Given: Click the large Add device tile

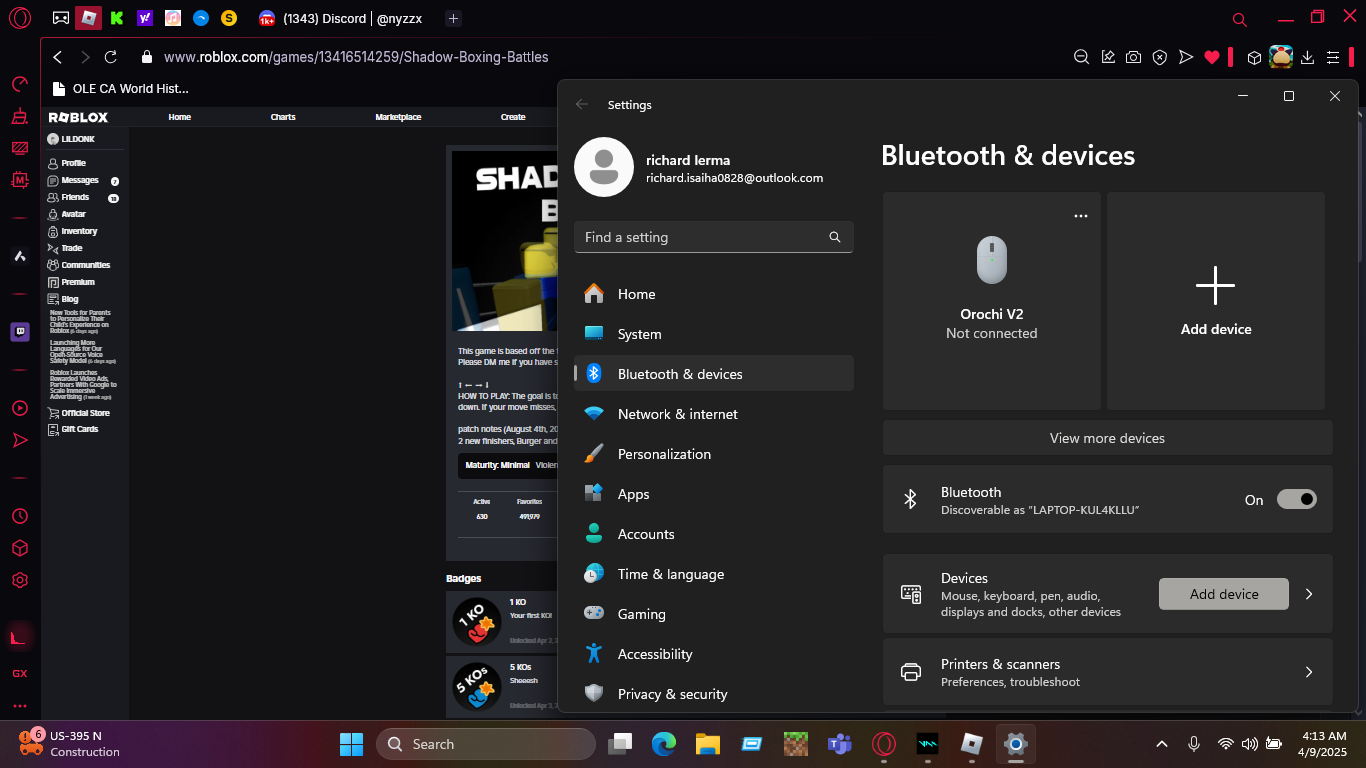Looking at the screenshot, I should (x=1216, y=301).
